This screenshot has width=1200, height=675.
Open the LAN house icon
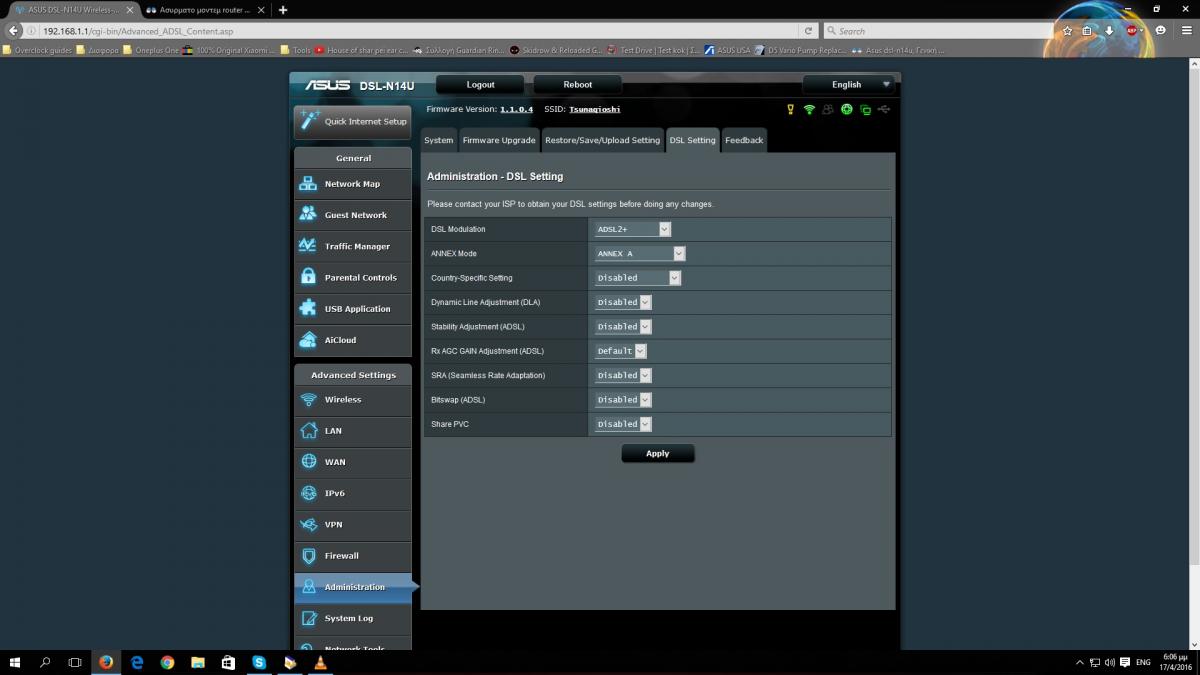(x=308, y=431)
